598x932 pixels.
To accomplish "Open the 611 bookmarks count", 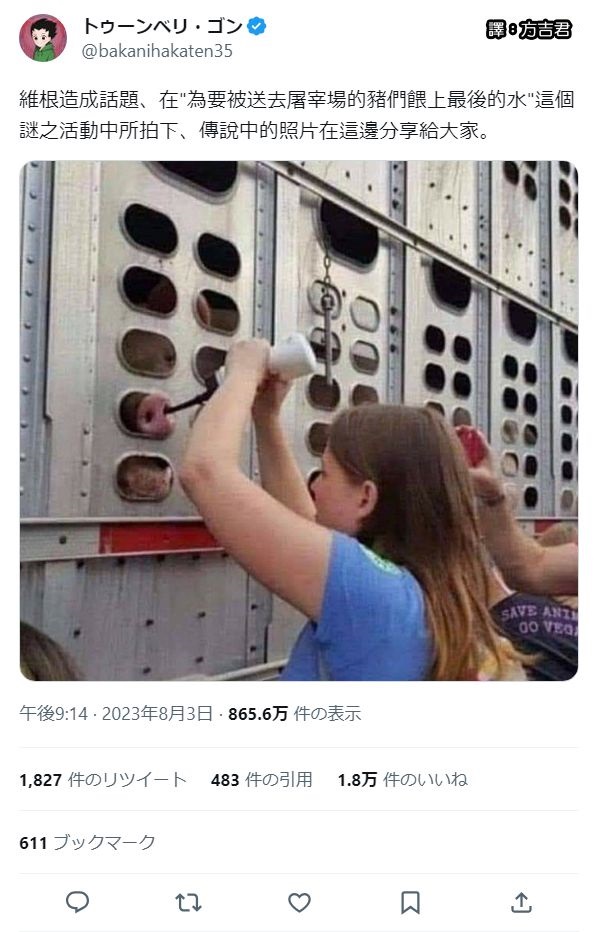I will [x=87, y=843].
